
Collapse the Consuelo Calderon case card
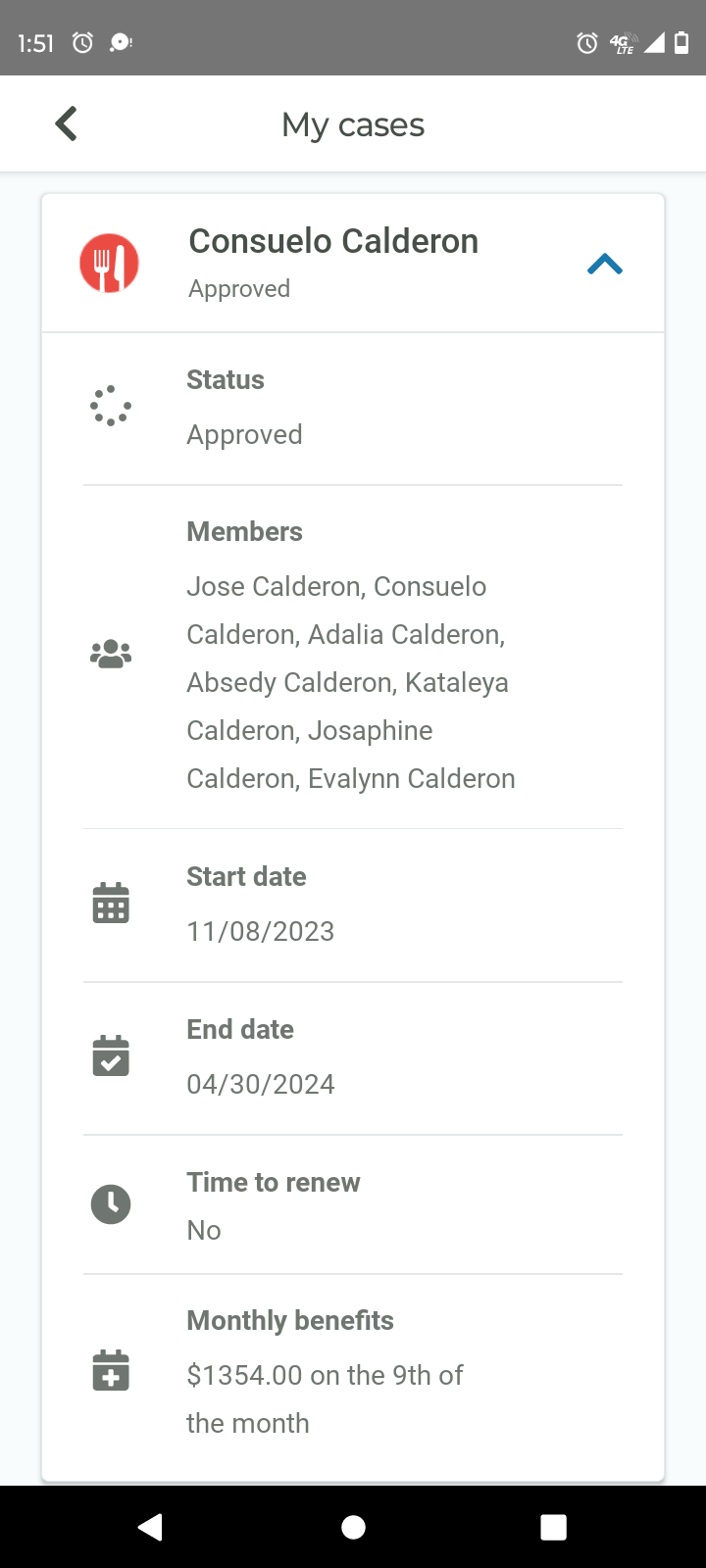[x=605, y=264]
